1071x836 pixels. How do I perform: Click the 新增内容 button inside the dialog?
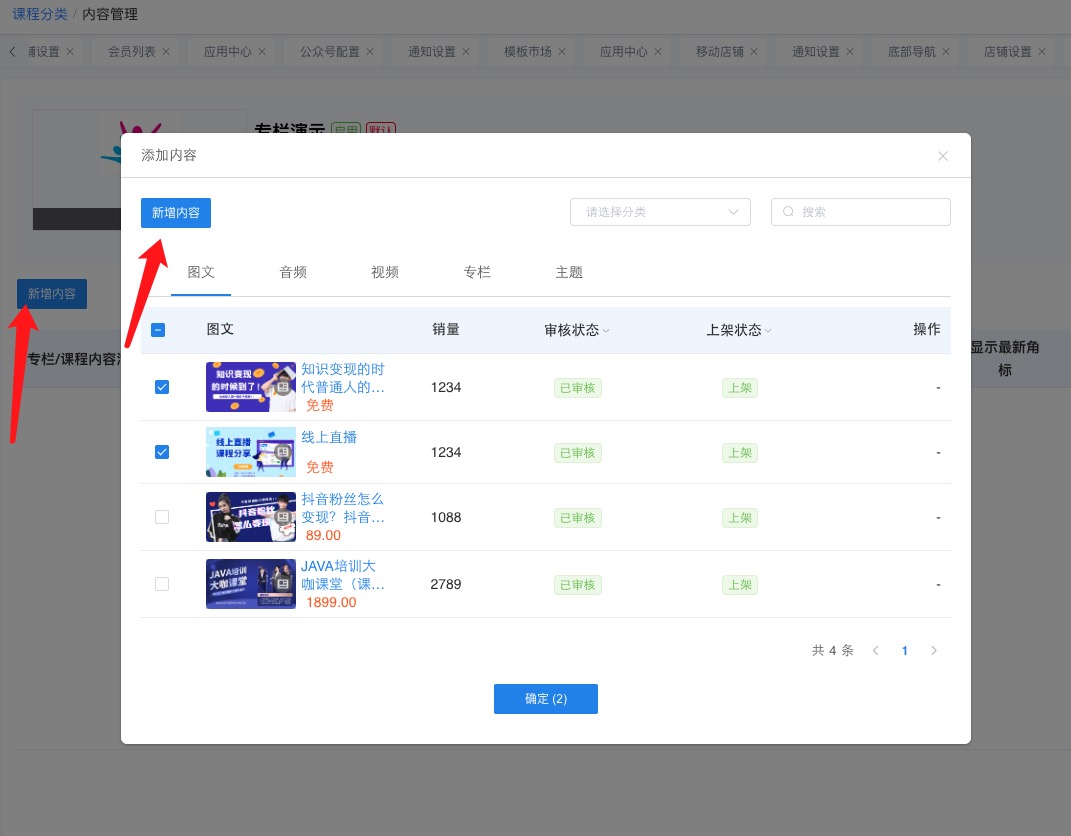point(176,212)
